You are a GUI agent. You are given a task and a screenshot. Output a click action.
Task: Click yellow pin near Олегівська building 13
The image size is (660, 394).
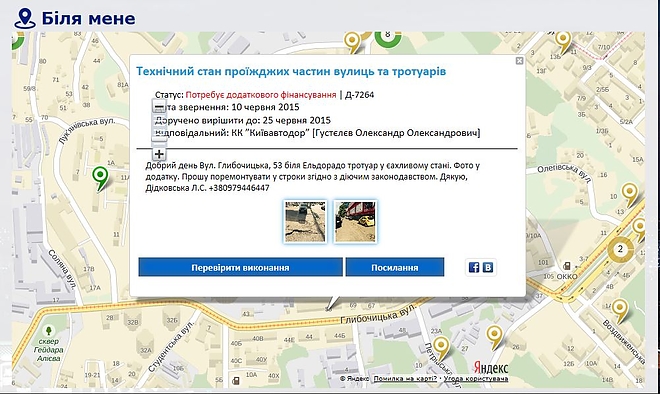pos(630,194)
